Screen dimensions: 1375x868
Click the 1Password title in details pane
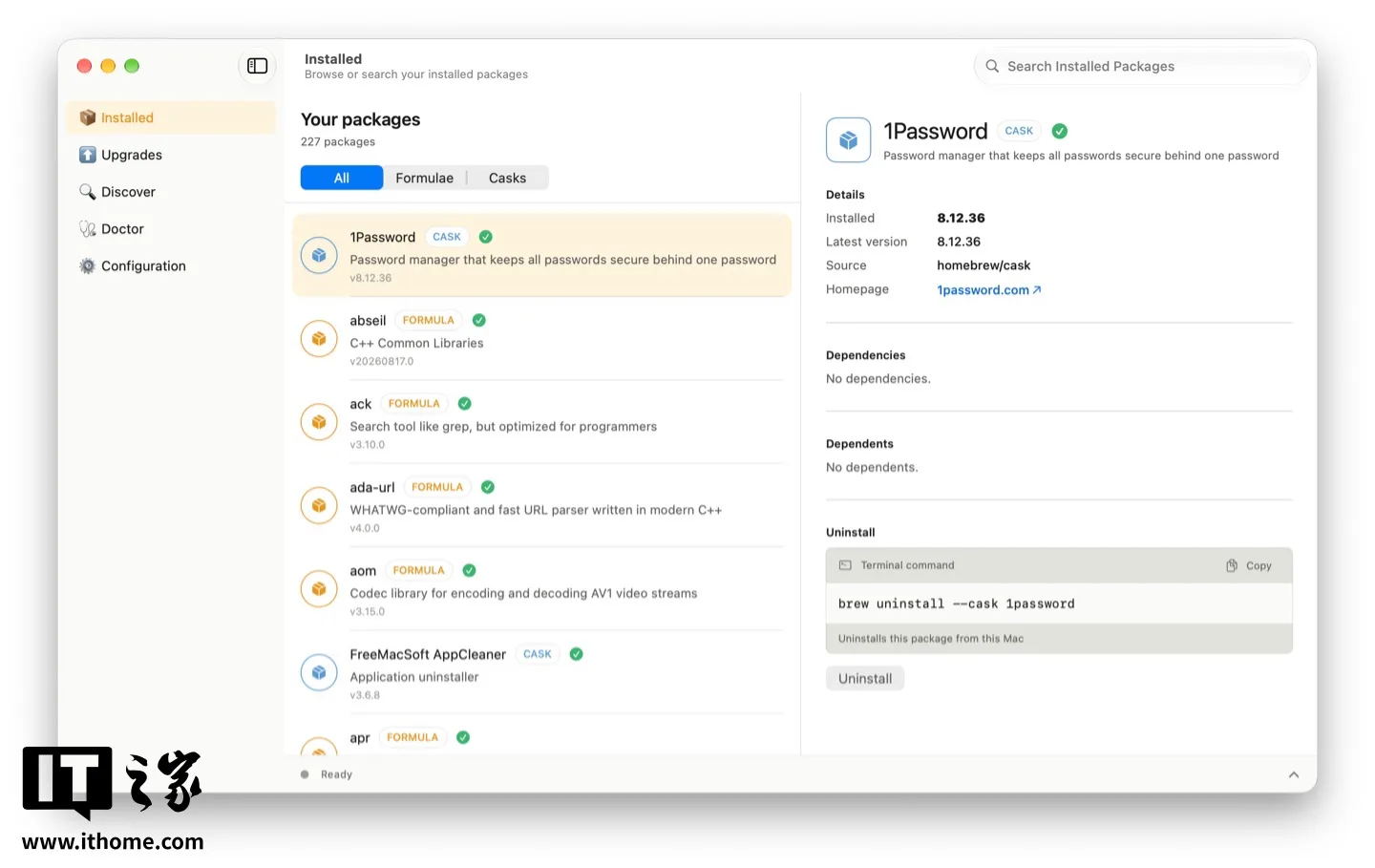(936, 131)
